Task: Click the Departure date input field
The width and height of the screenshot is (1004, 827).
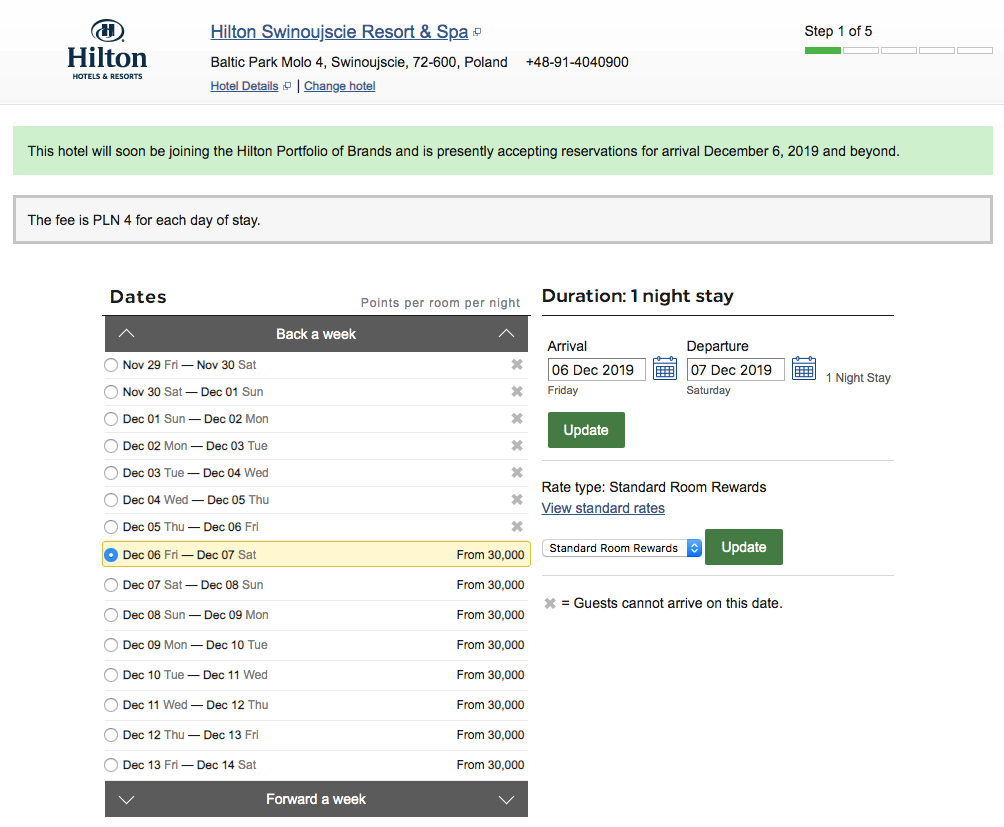Action: point(736,370)
